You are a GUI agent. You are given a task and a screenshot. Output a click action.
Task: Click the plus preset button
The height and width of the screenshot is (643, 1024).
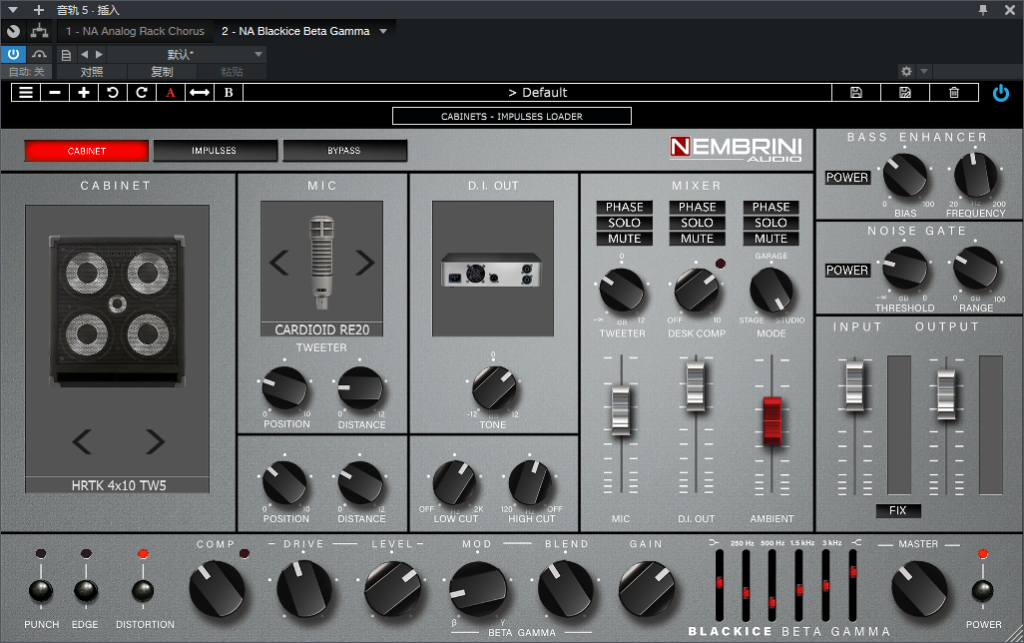pos(84,93)
